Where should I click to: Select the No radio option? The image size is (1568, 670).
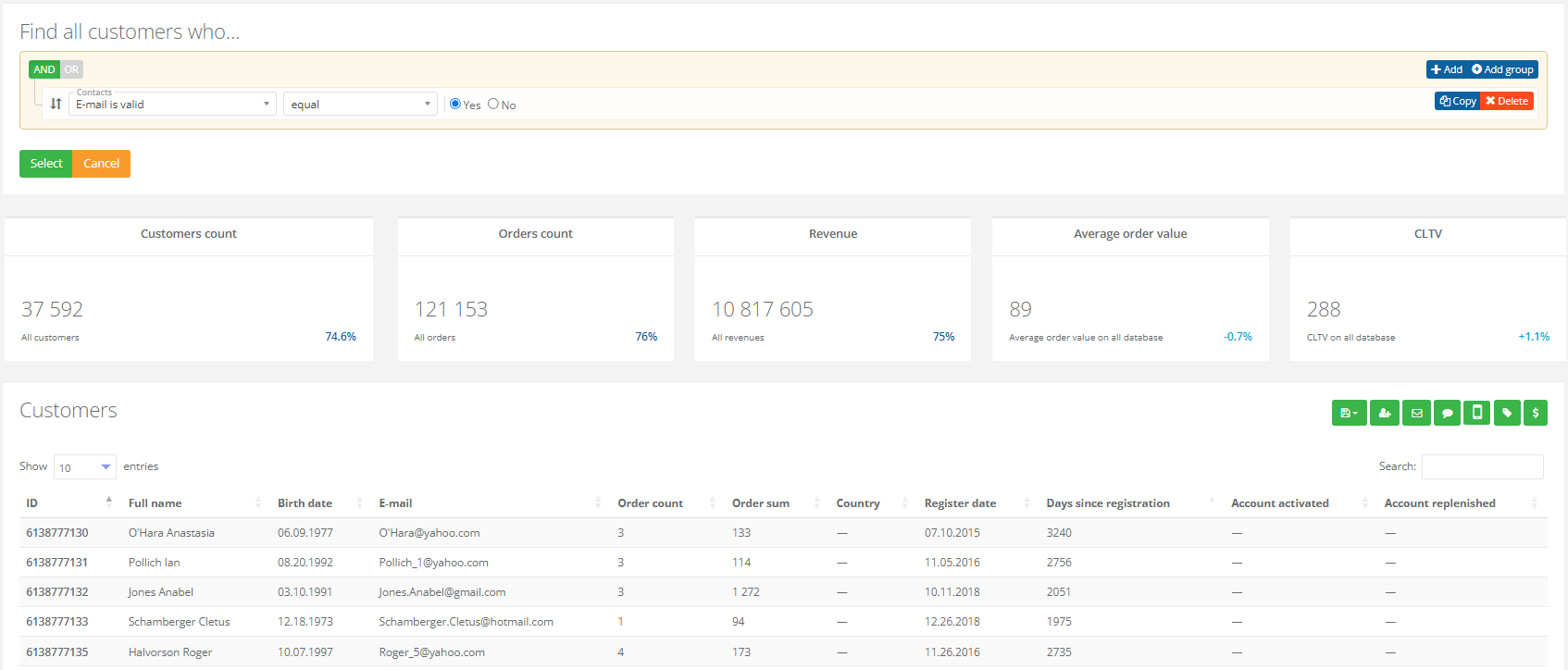pos(493,104)
